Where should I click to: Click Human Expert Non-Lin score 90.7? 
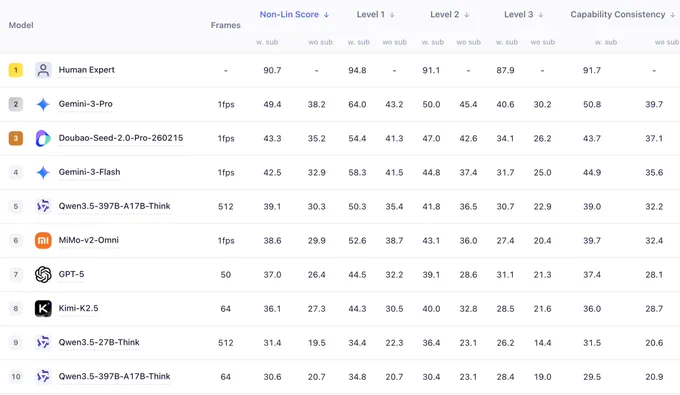272,70
